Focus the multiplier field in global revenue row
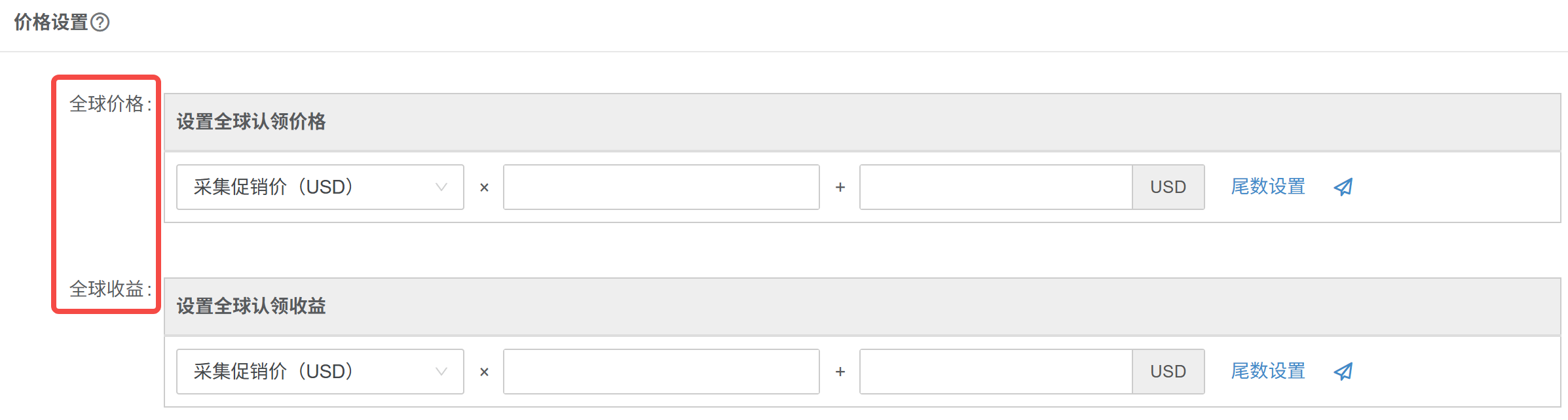Image resolution: width=1568 pixels, height=420 pixels. (x=661, y=372)
